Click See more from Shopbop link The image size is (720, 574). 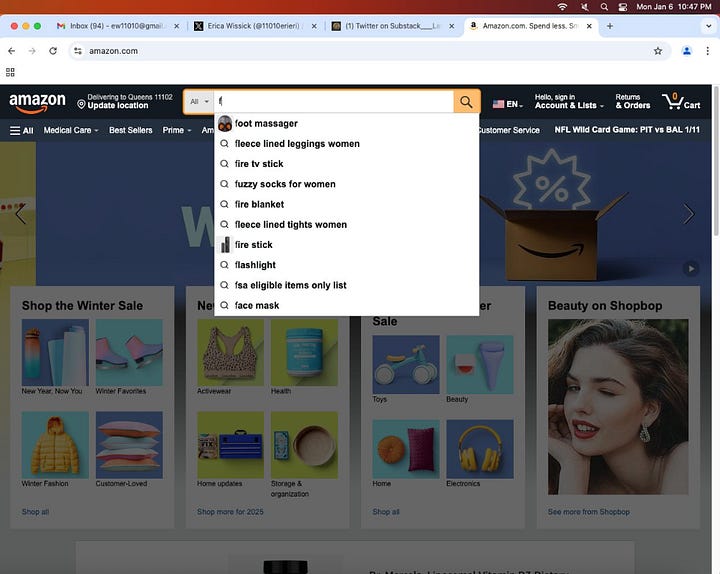[x=589, y=512]
